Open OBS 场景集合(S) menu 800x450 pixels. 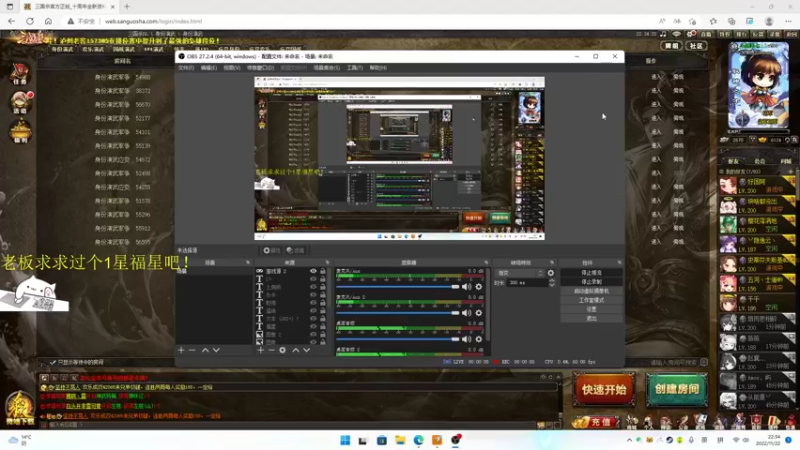click(x=327, y=68)
